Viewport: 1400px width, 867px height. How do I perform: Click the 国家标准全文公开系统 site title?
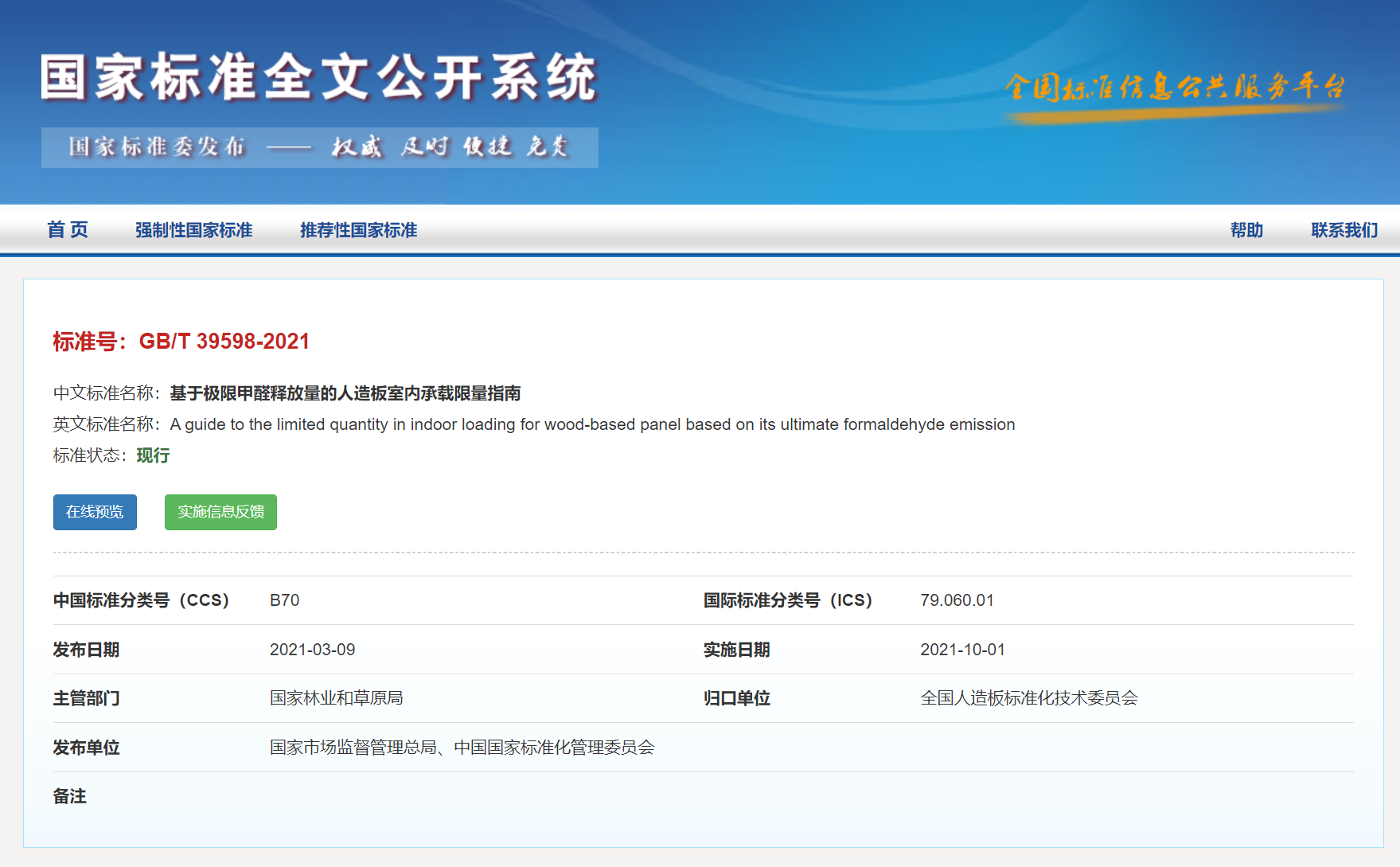[x=319, y=77]
